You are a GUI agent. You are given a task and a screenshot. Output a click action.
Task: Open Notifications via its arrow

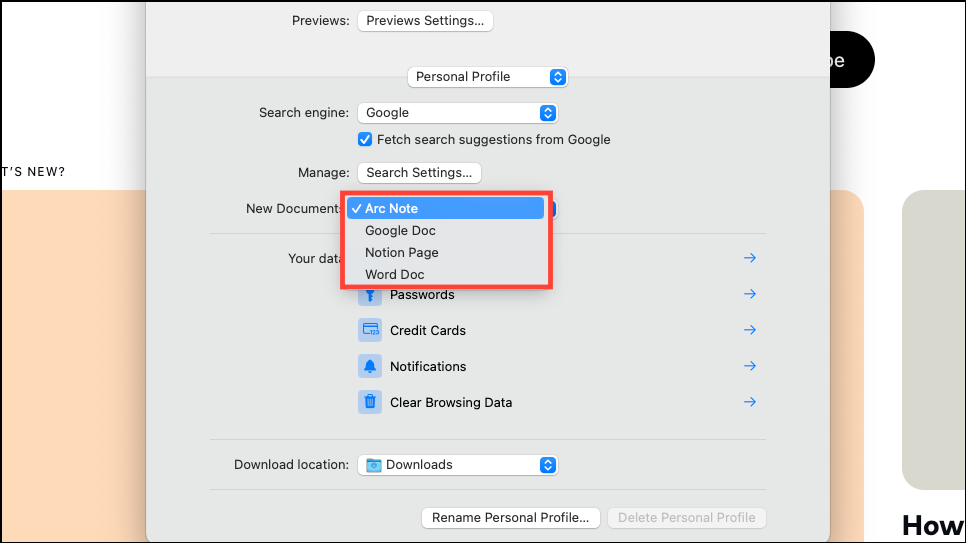[750, 366]
